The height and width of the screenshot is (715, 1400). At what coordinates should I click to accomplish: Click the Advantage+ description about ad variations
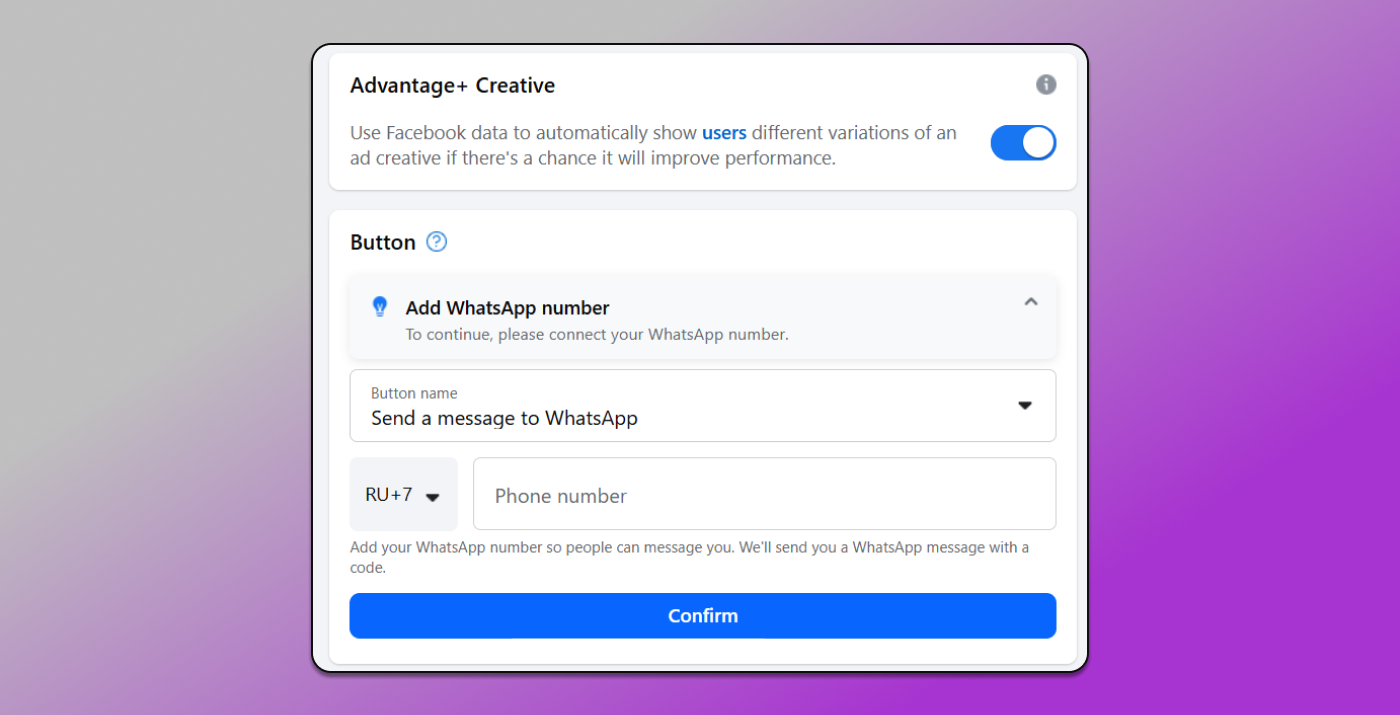(653, 145)
